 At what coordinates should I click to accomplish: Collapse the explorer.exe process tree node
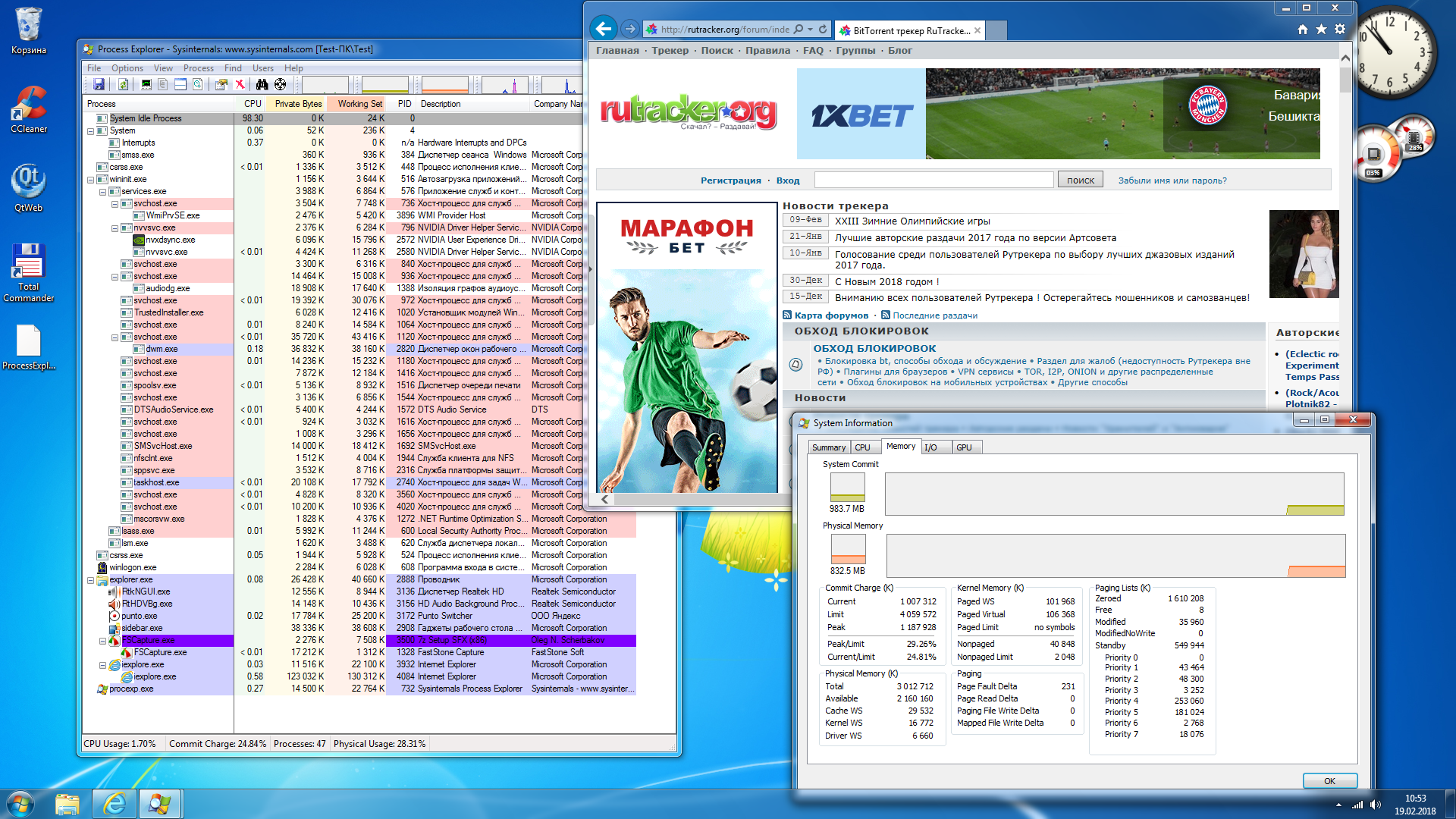(x=91, y=580)
